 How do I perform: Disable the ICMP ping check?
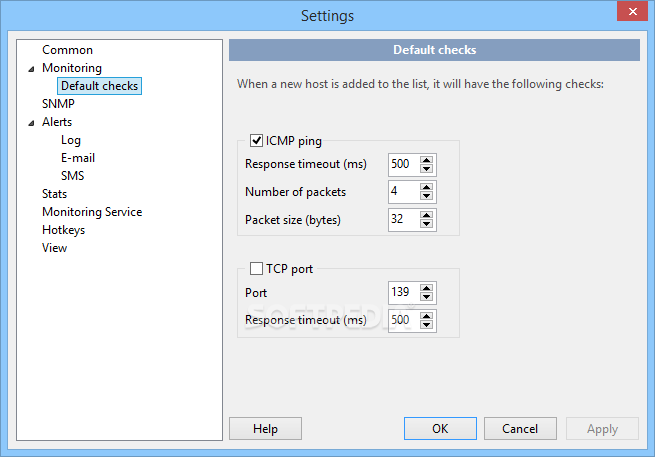coord(256,141)
